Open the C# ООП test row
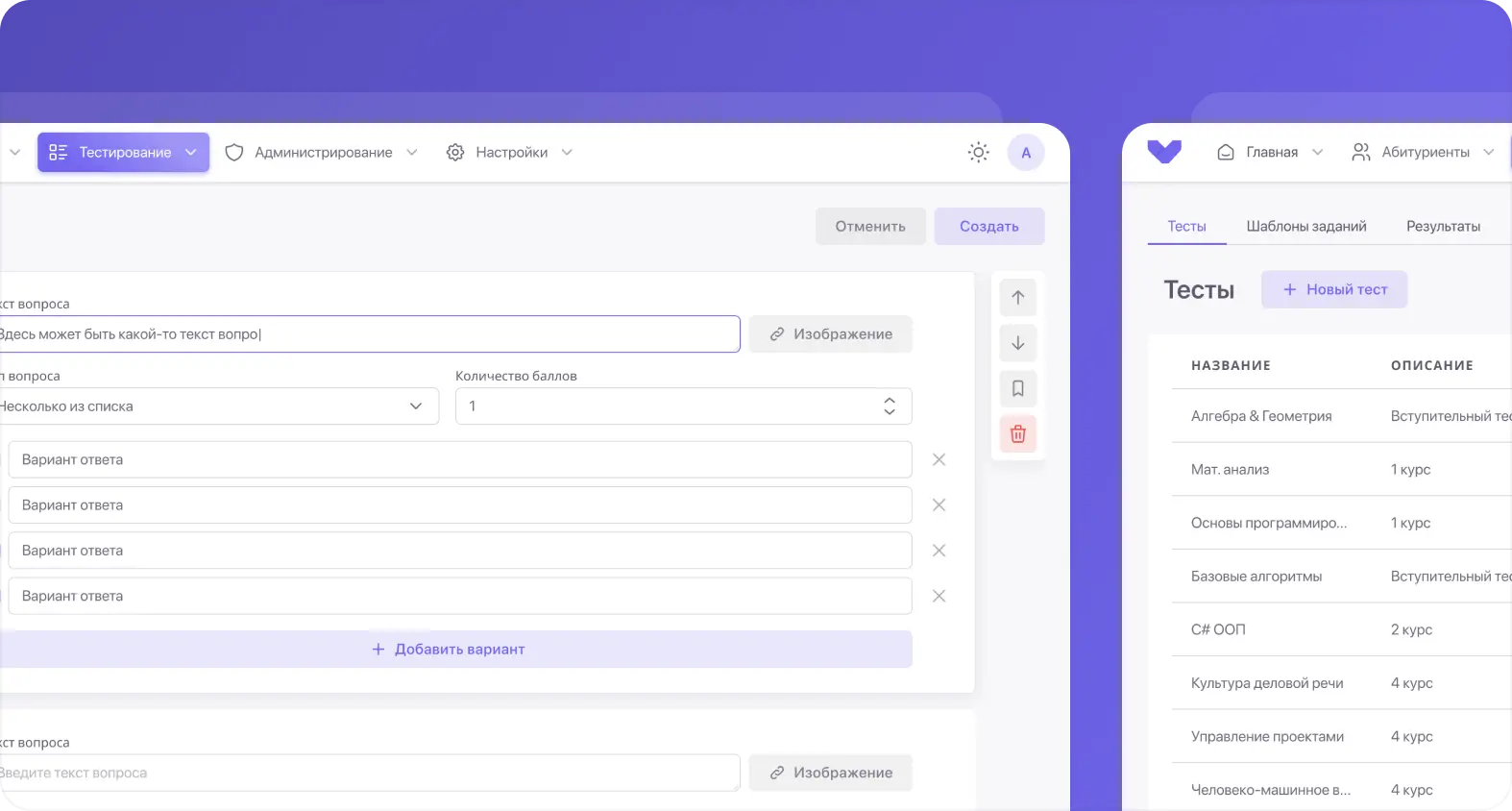Screen dimensions: 1512x811 (1342, 629)
